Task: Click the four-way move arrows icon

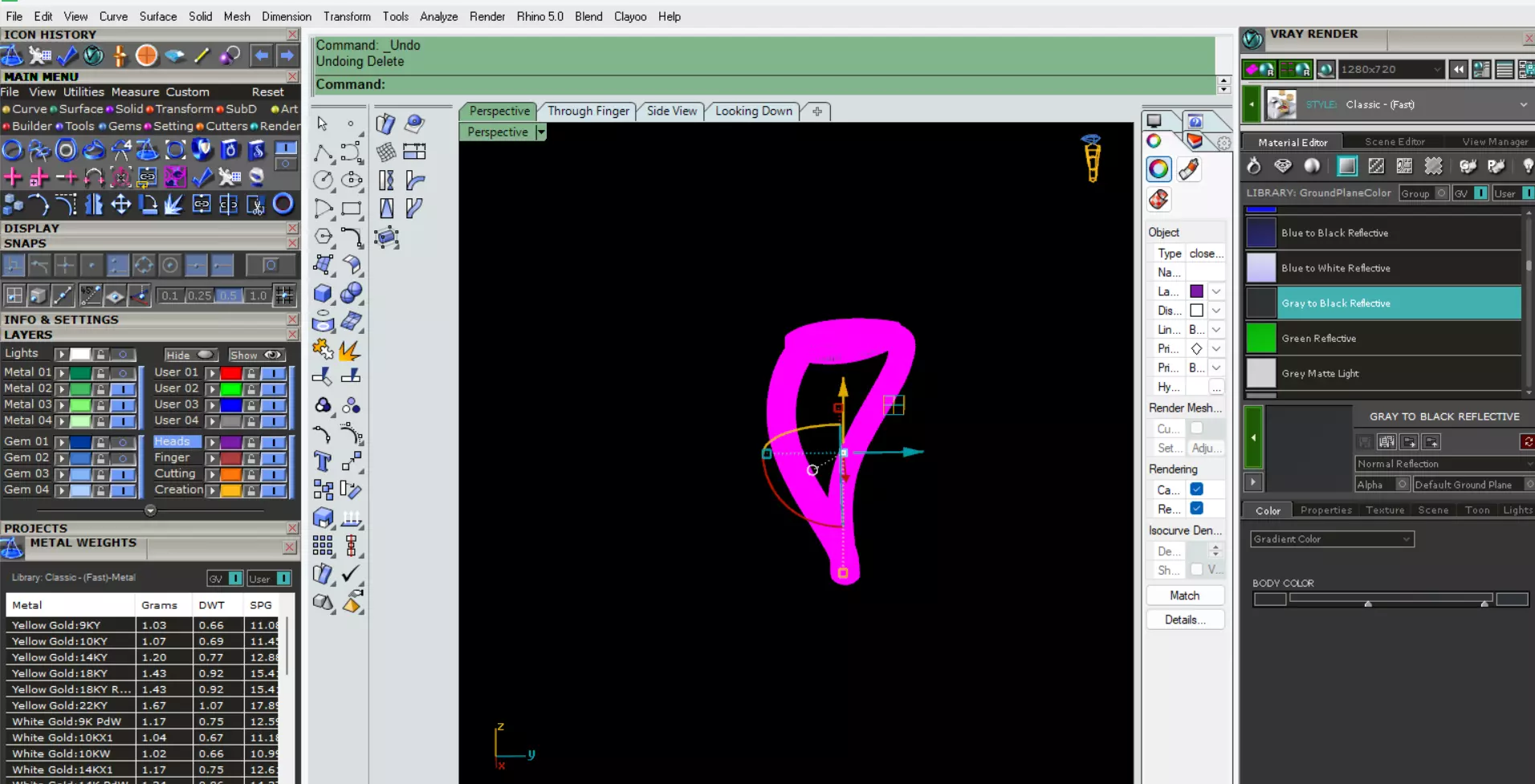Action: click(x=120, y=205)
